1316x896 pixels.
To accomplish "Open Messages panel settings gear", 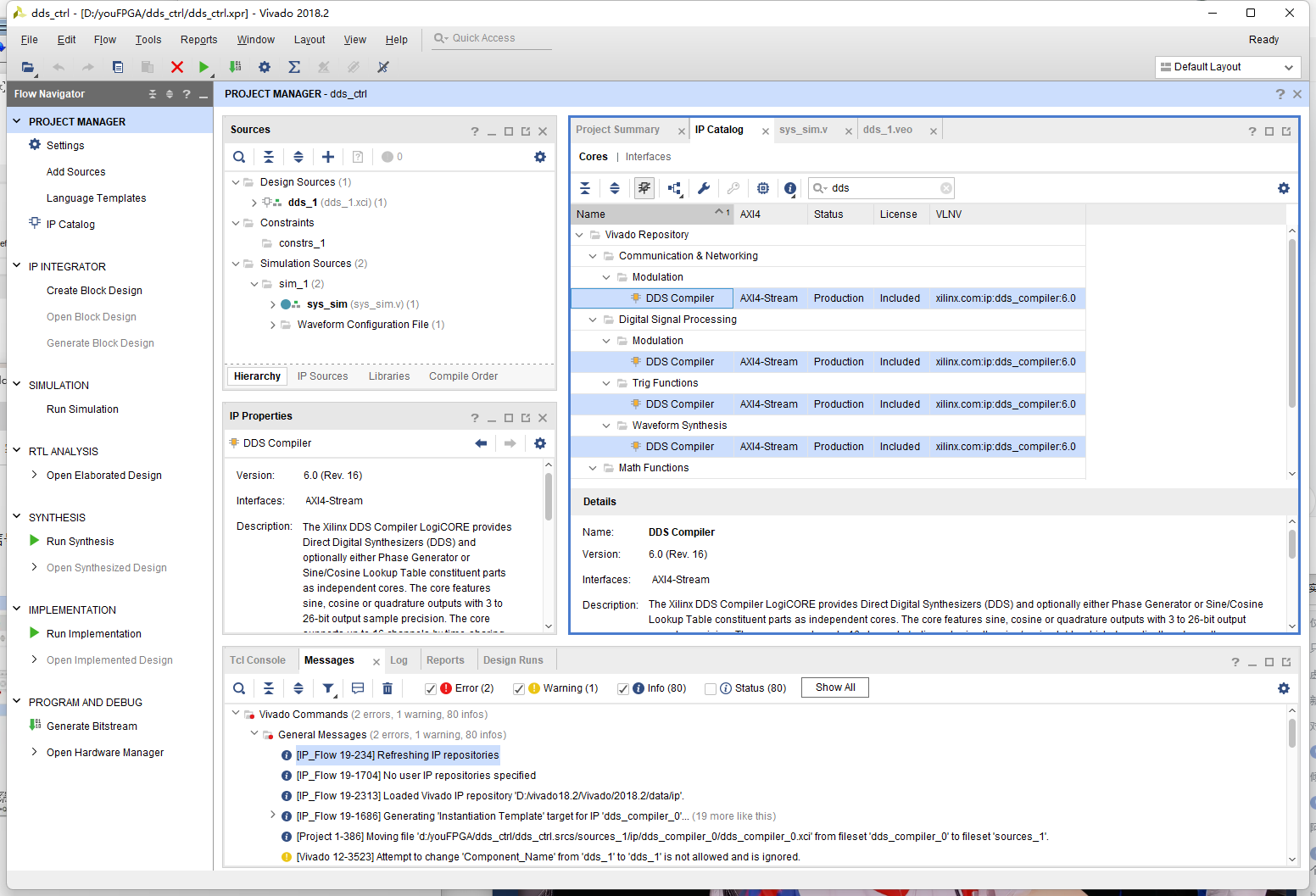I will click(x=1284, y=688).
